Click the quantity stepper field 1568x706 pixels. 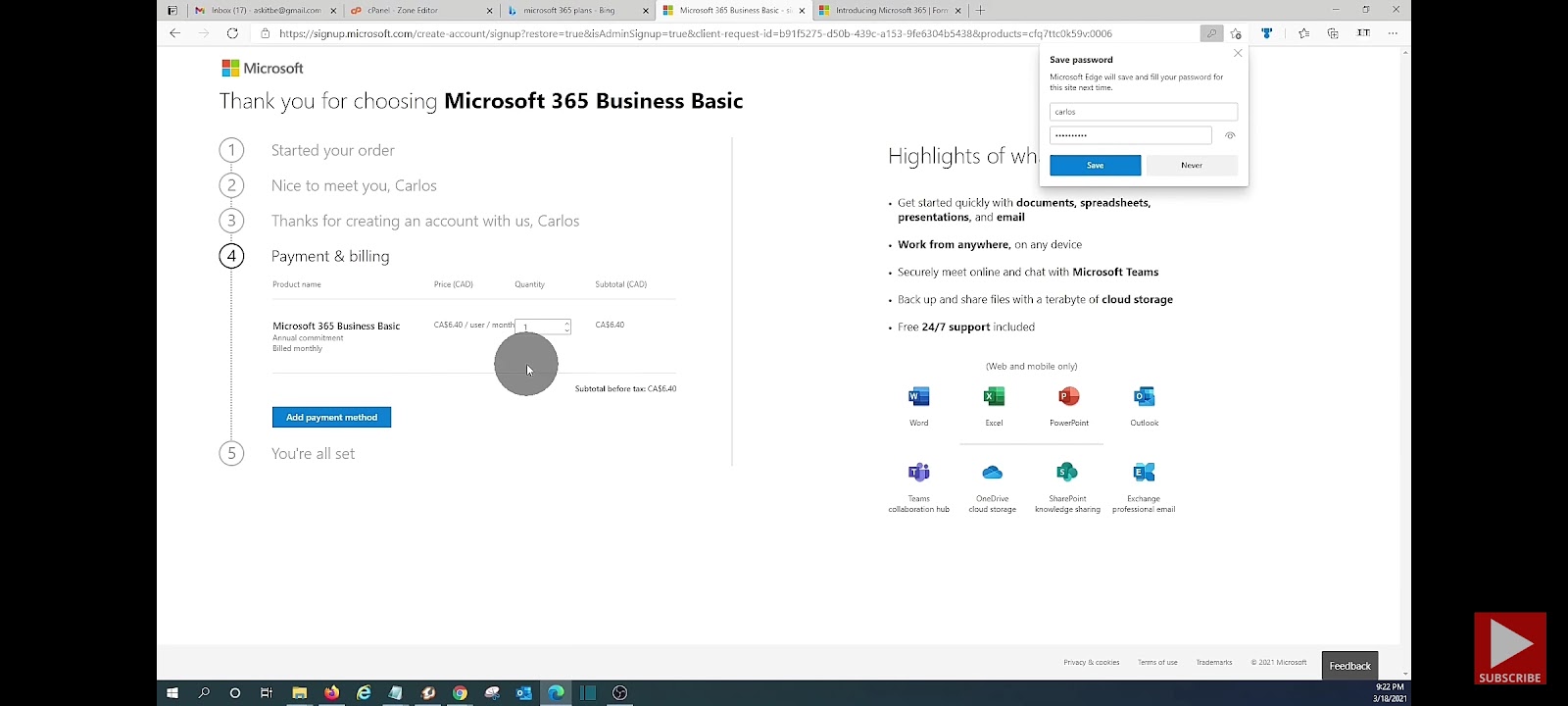pos(543,327)
